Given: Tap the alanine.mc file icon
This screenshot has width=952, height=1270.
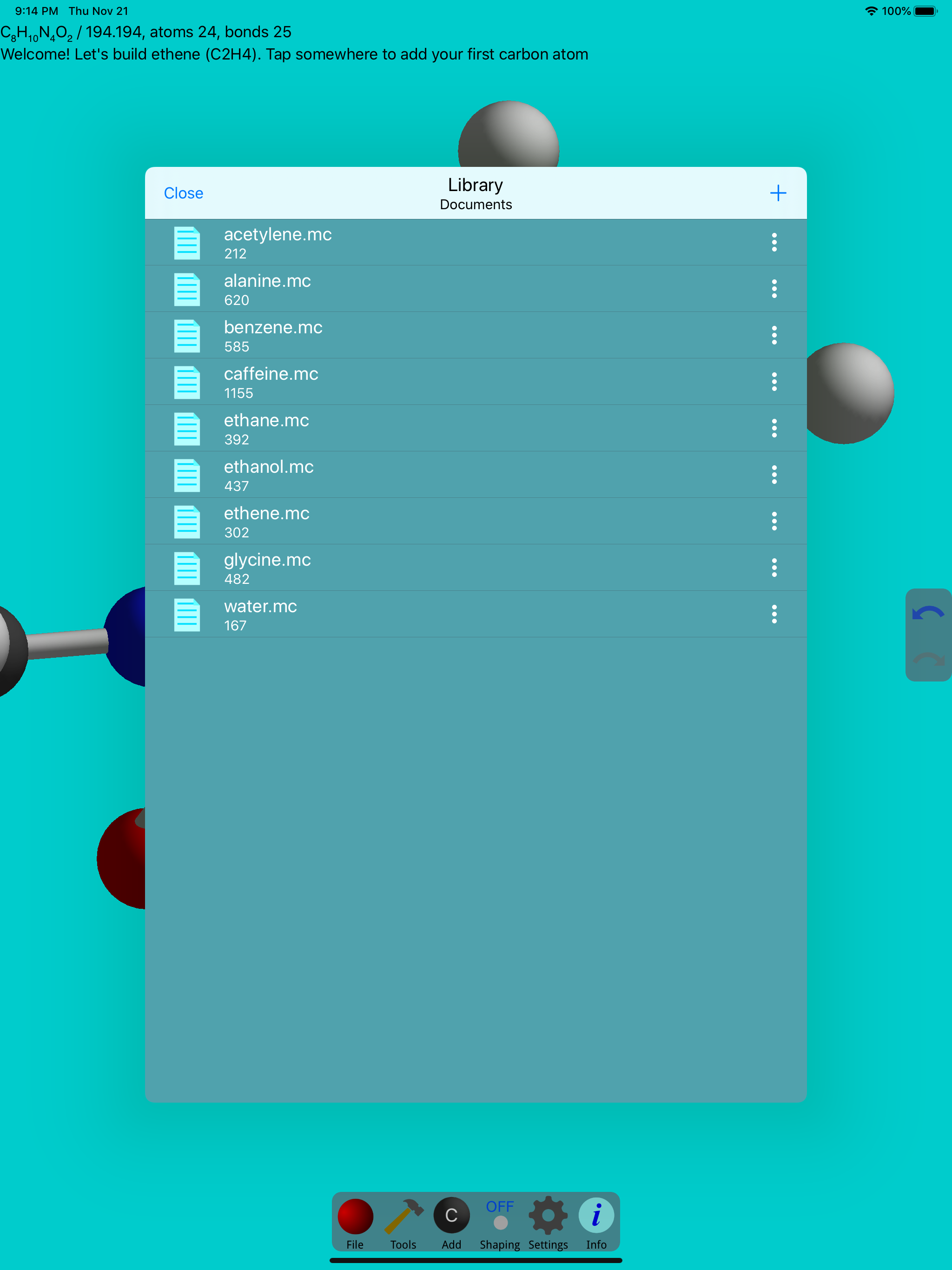Looking at the screenshot, I should click(x=187, y=289).
